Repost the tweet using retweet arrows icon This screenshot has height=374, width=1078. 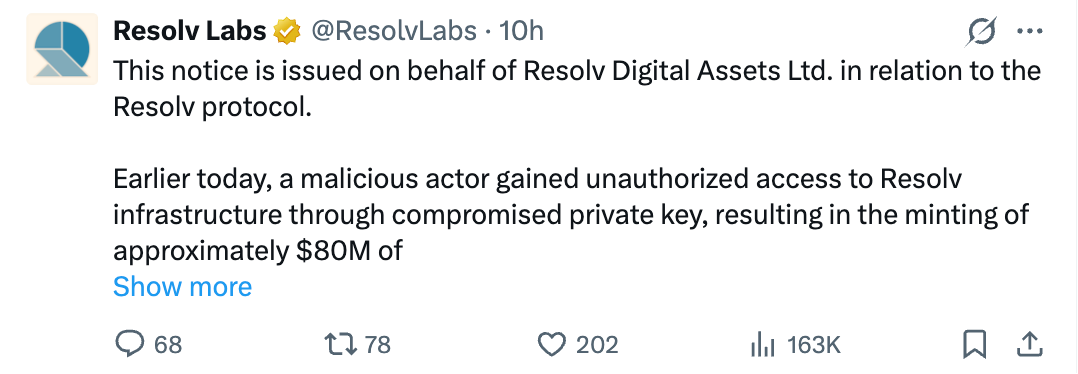[340, 344]
